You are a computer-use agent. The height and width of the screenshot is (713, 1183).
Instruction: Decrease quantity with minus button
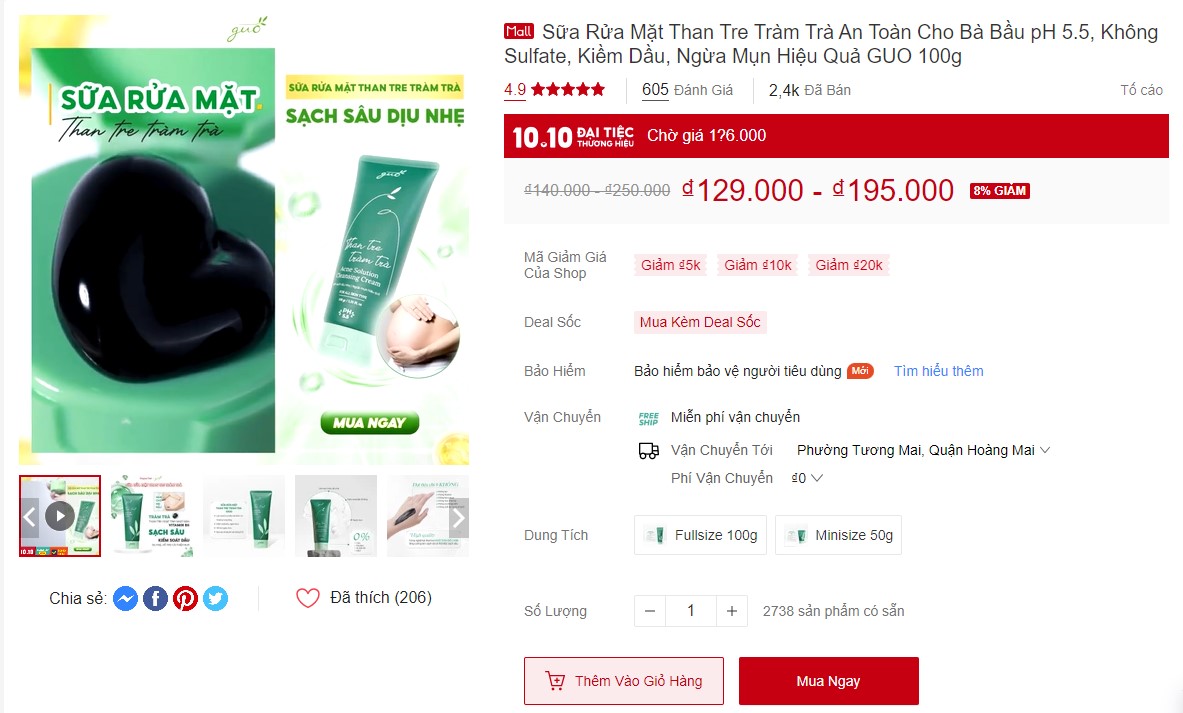650,611
